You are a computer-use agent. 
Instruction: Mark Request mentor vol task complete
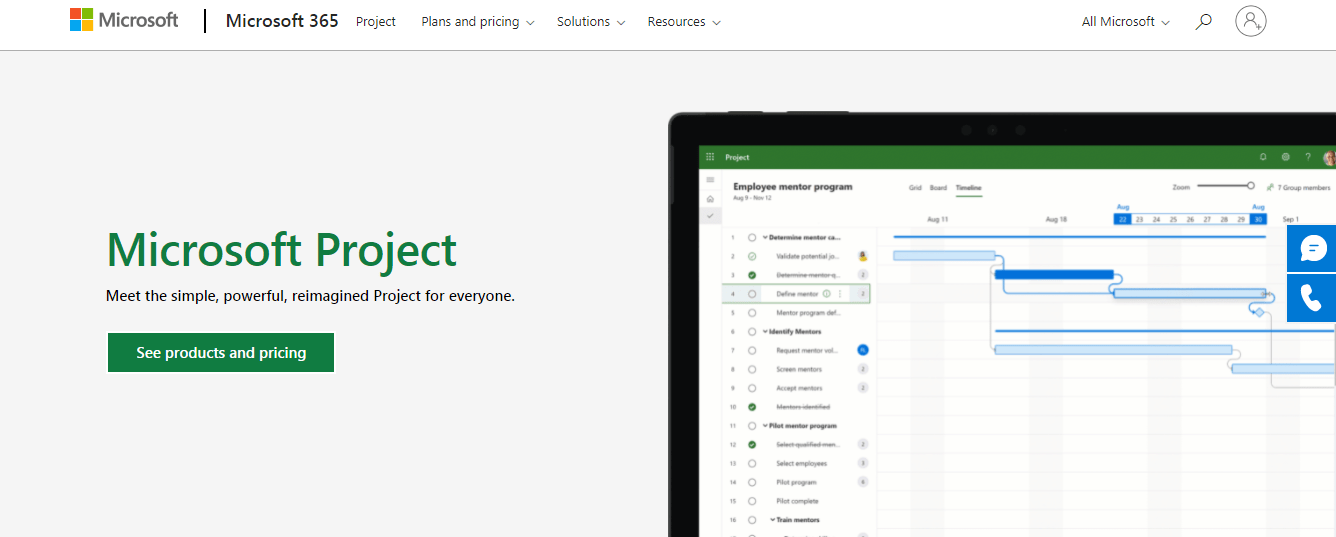(752, 350)
